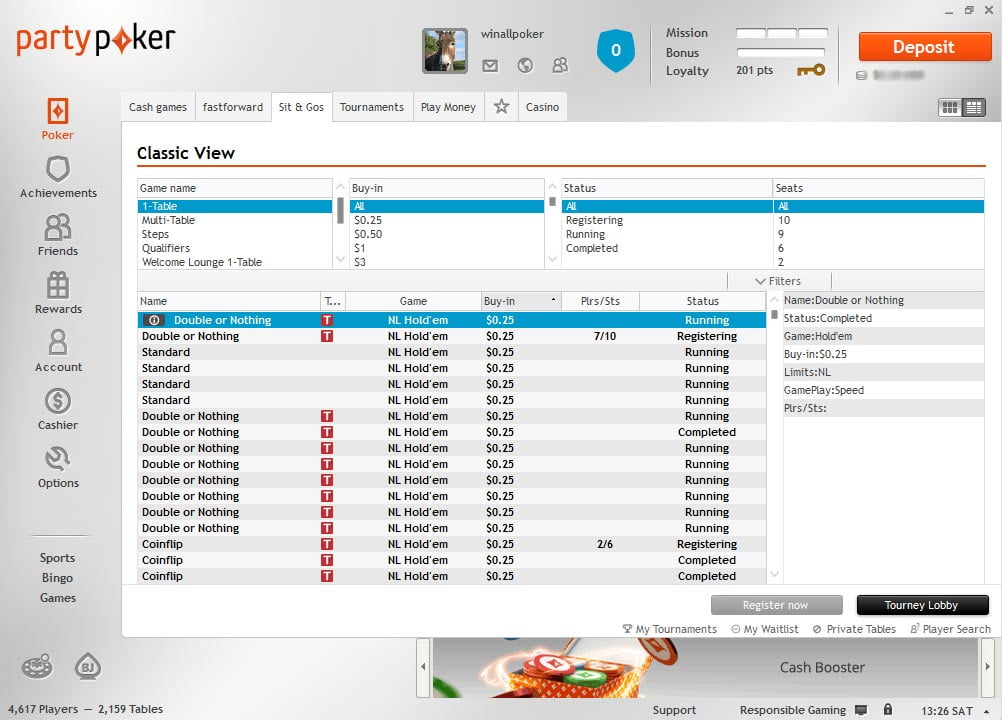The width and height of the screenshot is (1002, 720).
Task: Open the Rewards gift icon
Action: coord(58,286)
